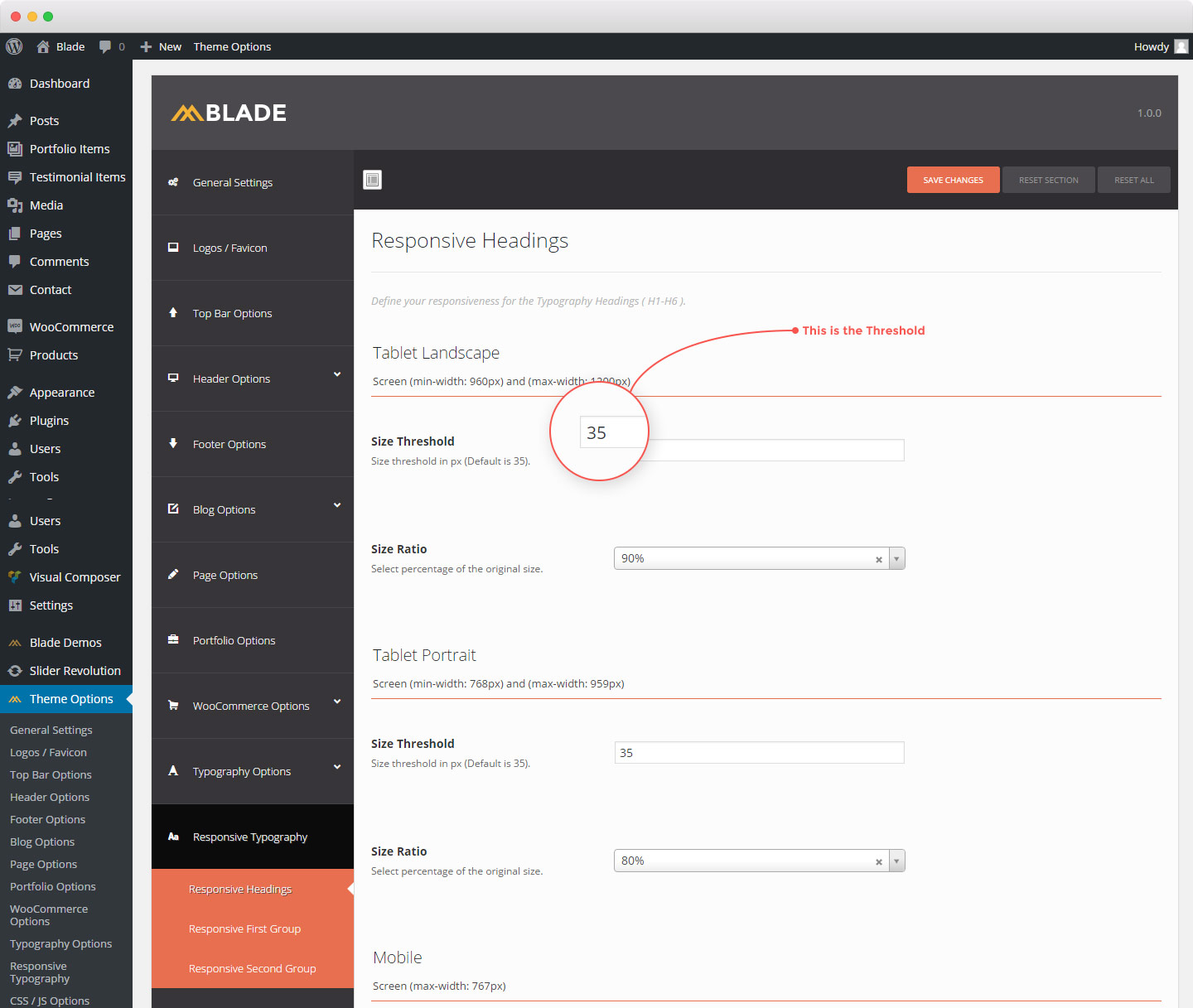Open Tablet Portrait Size Ratio dropdown
Viewport: 1193px width, 1008px height.
(x=896, y=861)
